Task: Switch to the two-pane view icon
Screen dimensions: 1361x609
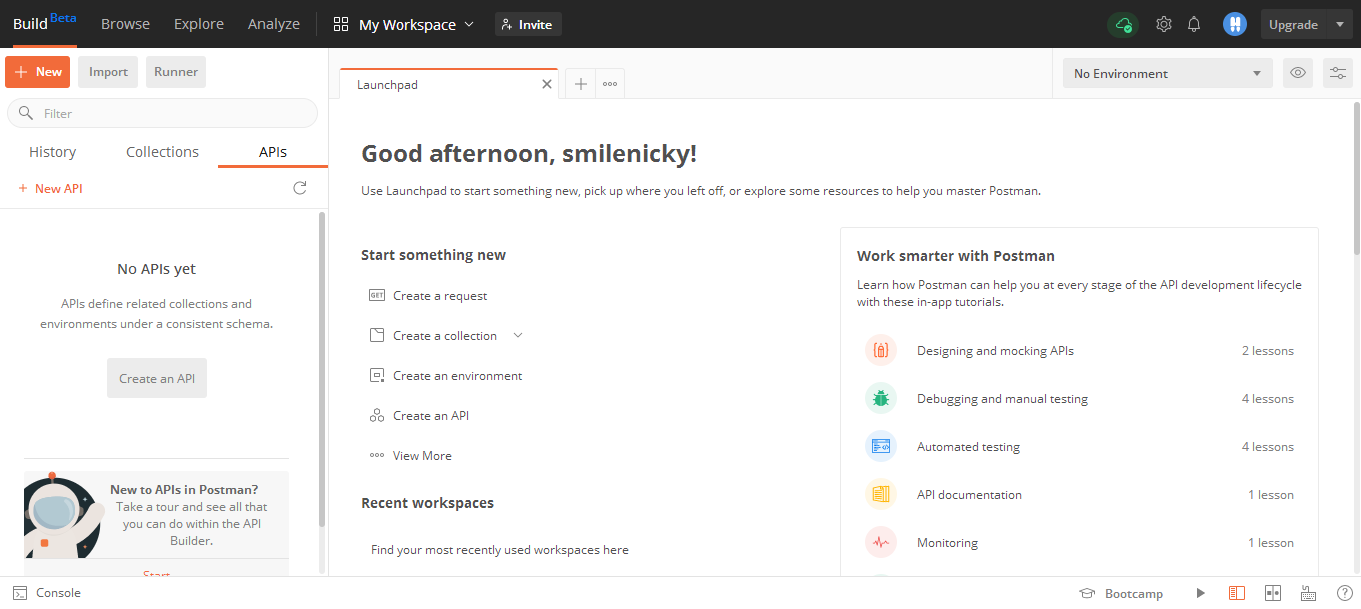Action: coord(1273,593)
